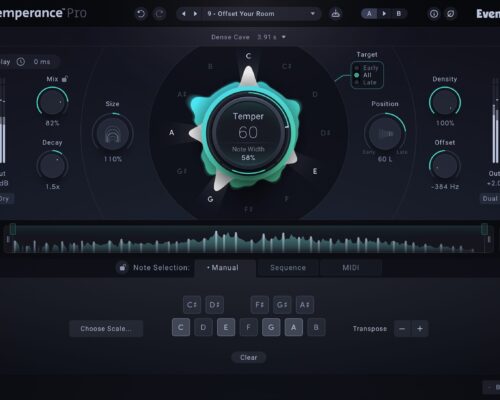Click the undo arrow icon
The height and width of the screenshot is (400, 500).
click(x=141, y=14)
